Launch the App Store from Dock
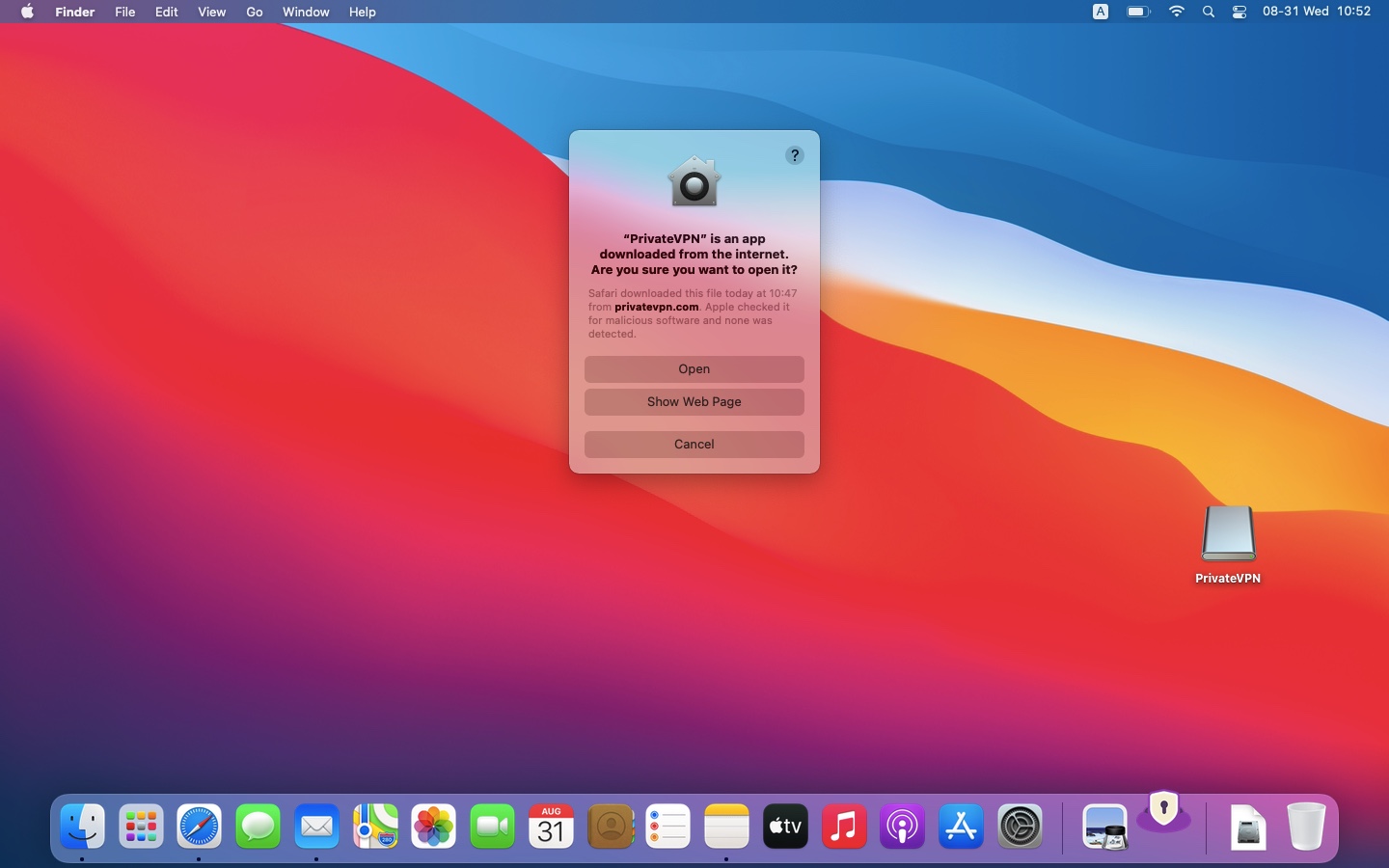 pos(961,827)
